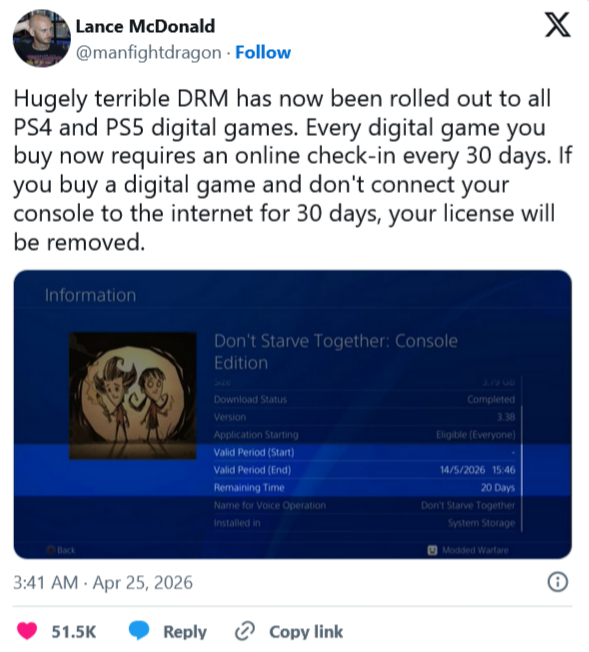Select the Remaining Time 20 Days row

point(364,487)
